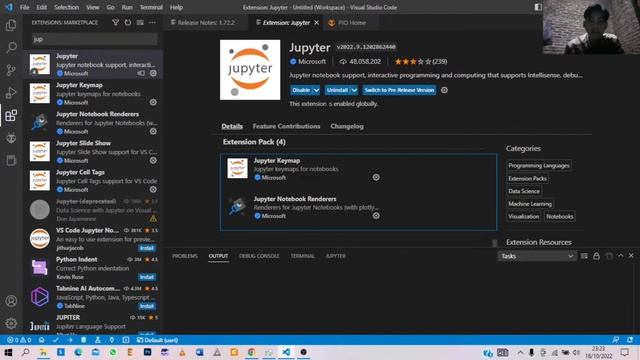Open the extensions views more actions menu
This screenshot has height=360, width=640.
click(x=152, y=22)
